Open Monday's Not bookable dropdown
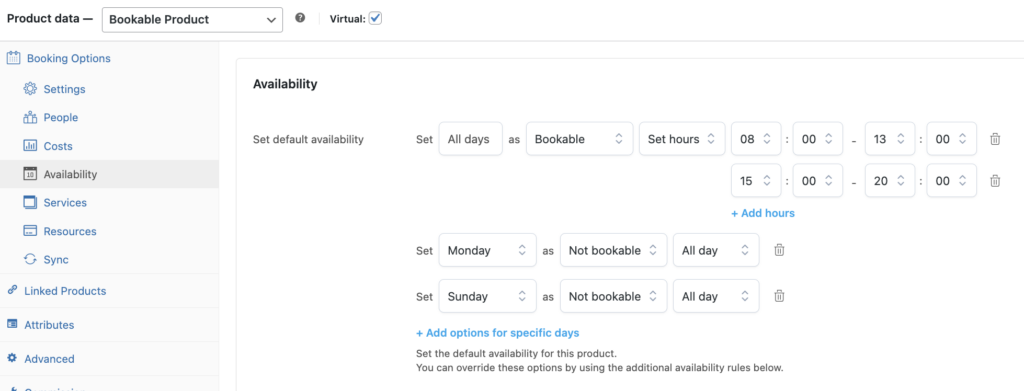This screenshot has width=1024, height=391. pyautogui.click(x=613, y=250)
